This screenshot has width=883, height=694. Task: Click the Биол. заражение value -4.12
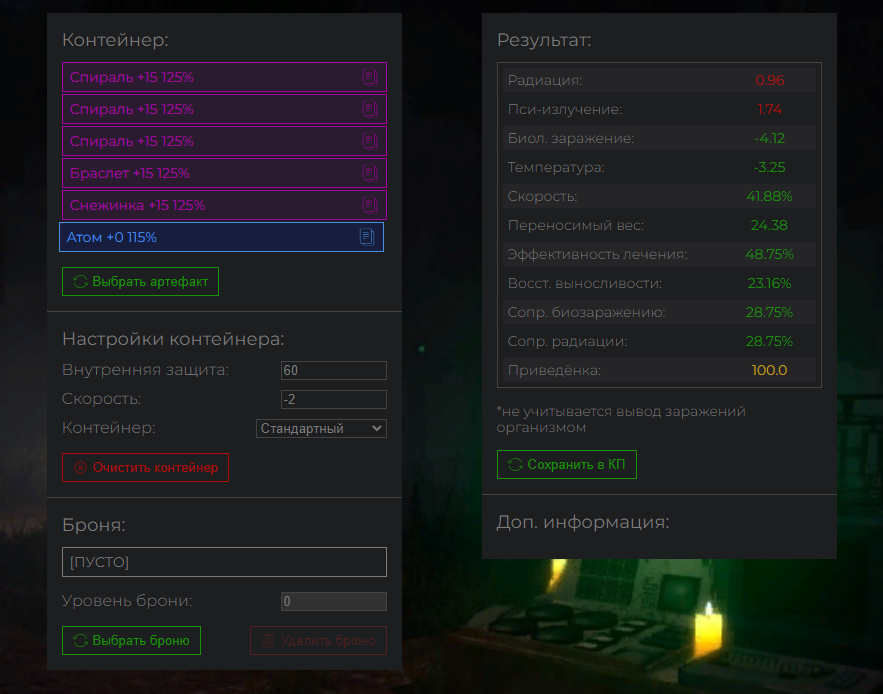(x=769, y=138)
